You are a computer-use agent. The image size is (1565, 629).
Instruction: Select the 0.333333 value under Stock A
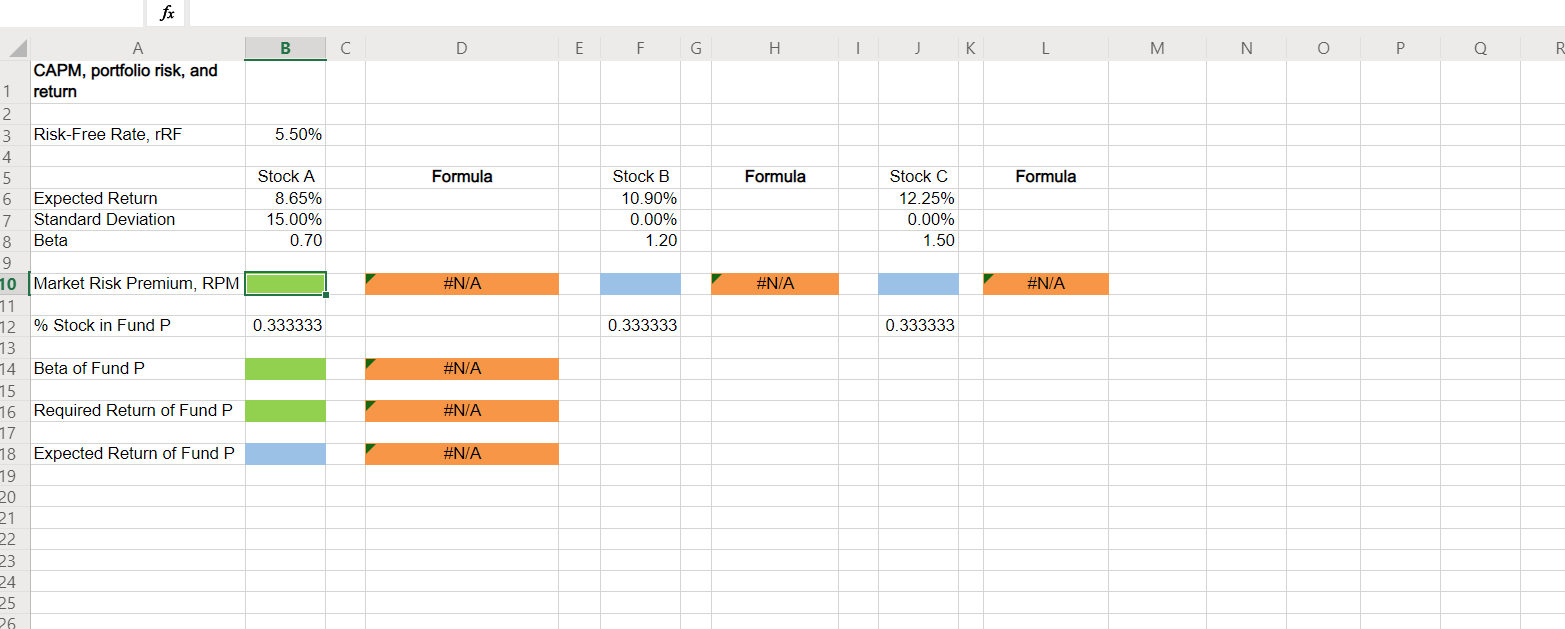click(285, 325)
